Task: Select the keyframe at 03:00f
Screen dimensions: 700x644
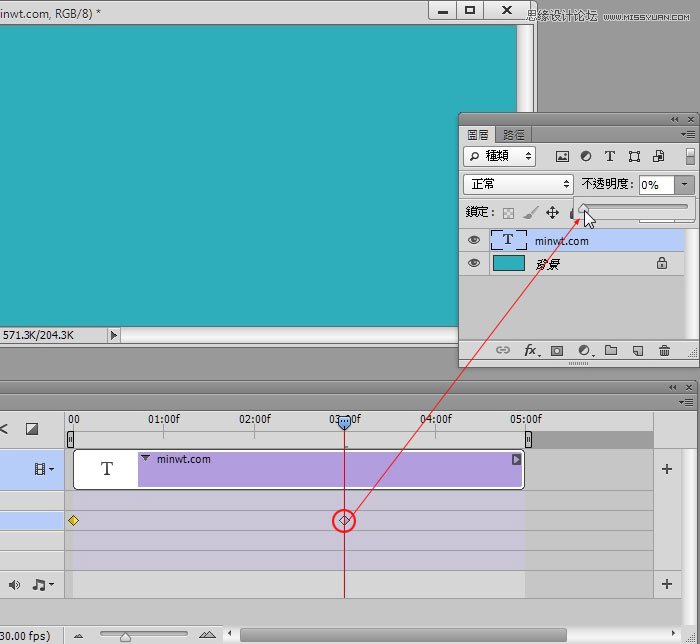Action: coord(344,520)
